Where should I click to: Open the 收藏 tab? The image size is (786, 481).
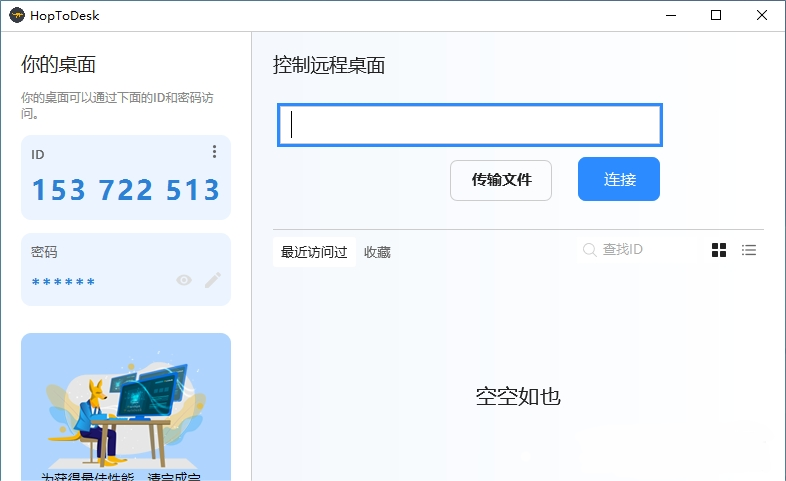coord(377,252)
